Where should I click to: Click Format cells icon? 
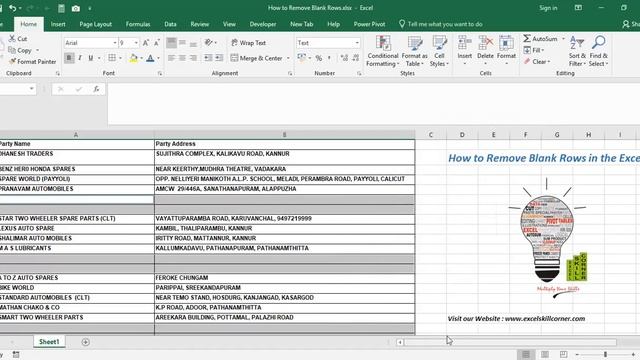coord(506,42)
